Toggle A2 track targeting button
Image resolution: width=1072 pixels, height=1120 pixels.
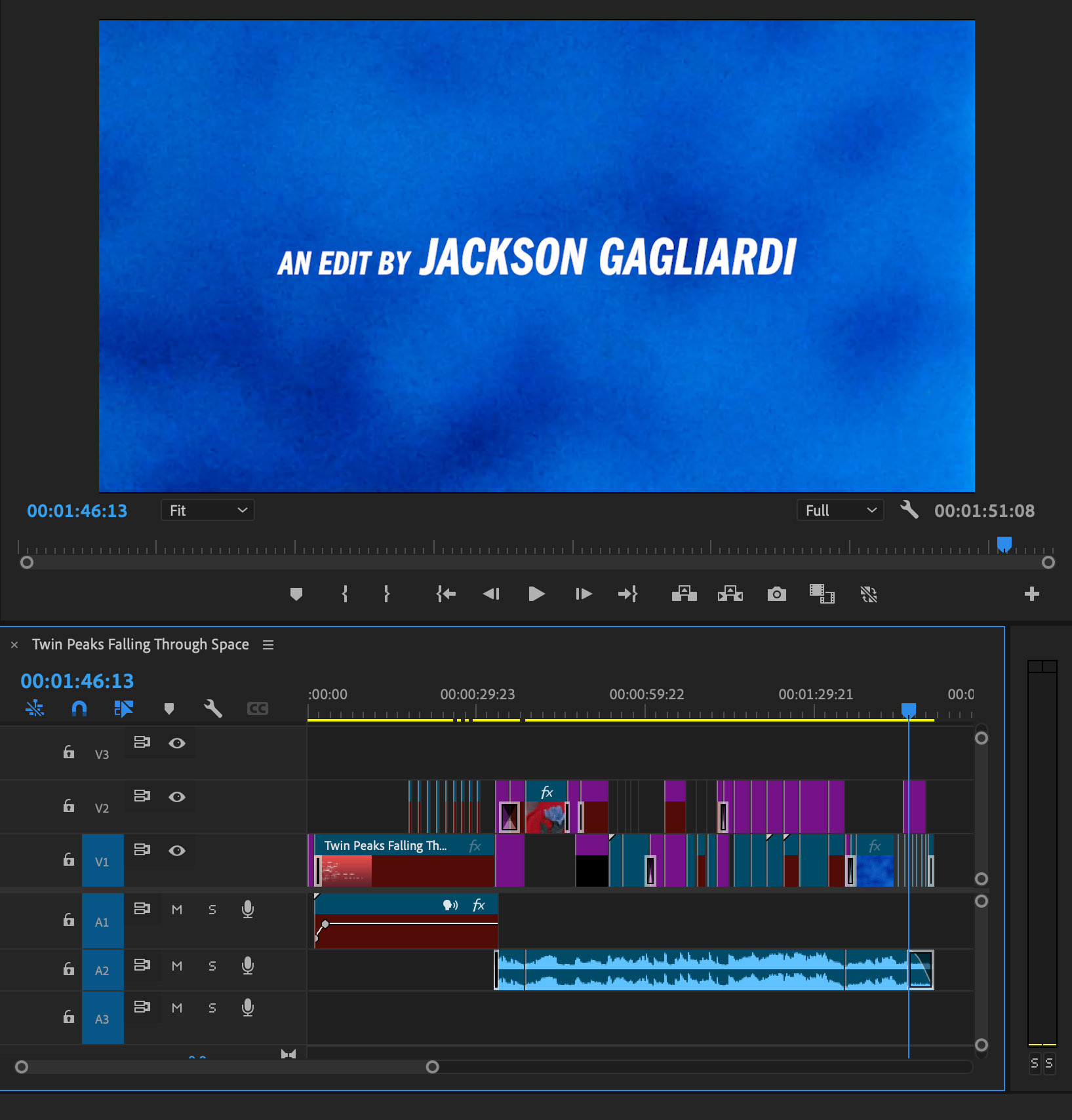[102, 970]
